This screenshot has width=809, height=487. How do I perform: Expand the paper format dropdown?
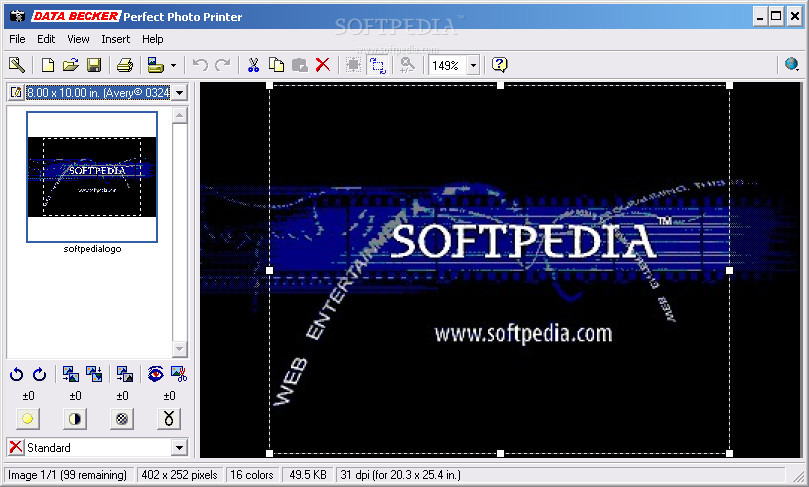pos(179,93)
